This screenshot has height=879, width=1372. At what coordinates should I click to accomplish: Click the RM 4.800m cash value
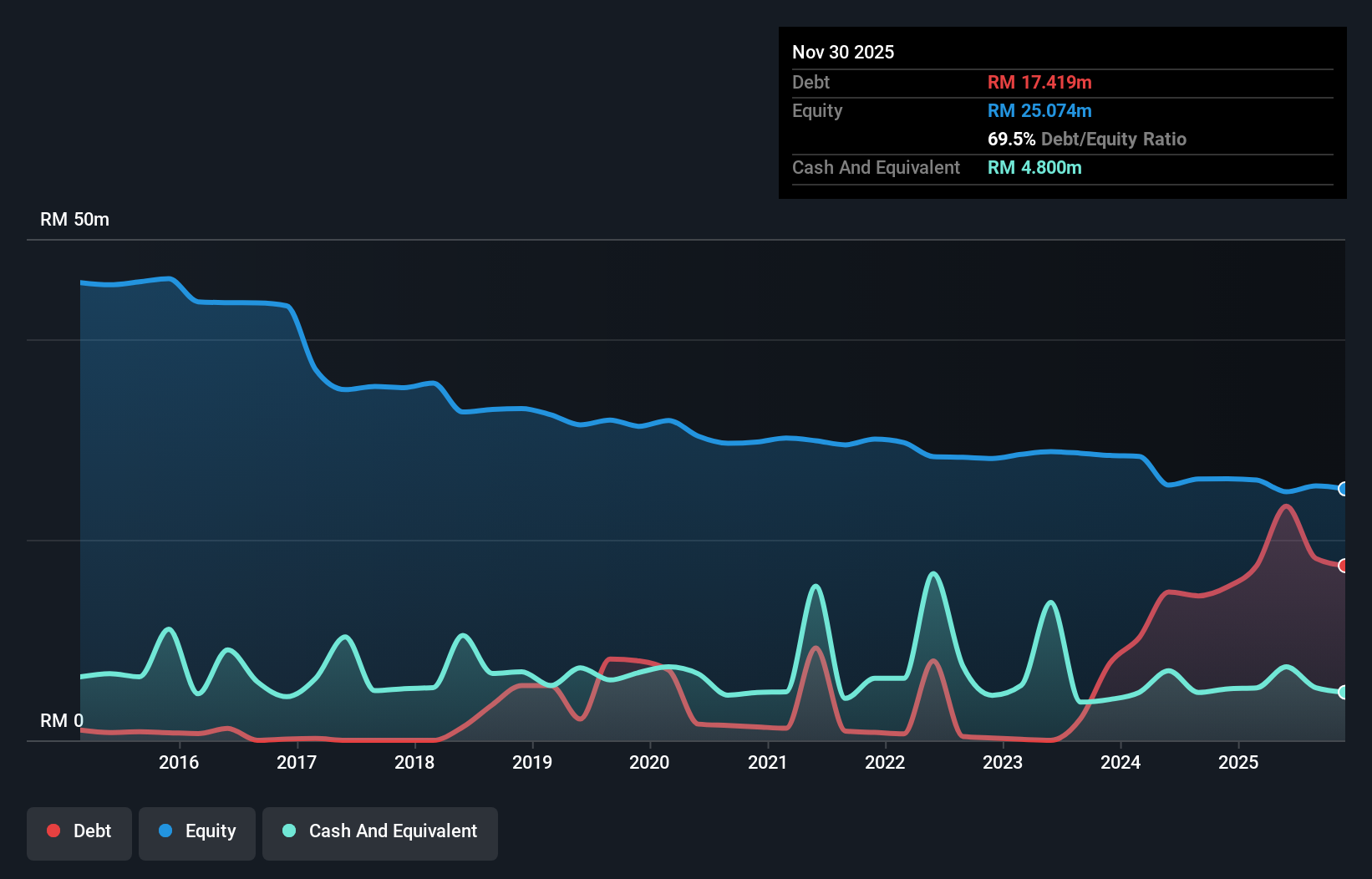coord(1034,167)
